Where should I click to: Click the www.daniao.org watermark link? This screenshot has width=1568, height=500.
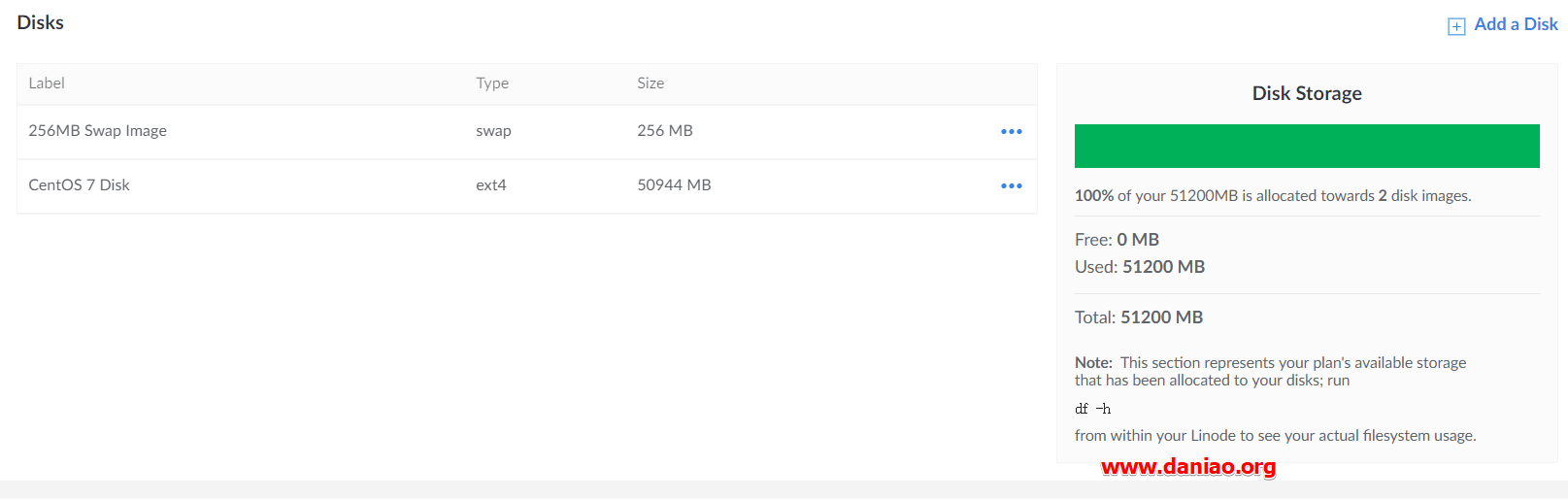coord(1188,467)
